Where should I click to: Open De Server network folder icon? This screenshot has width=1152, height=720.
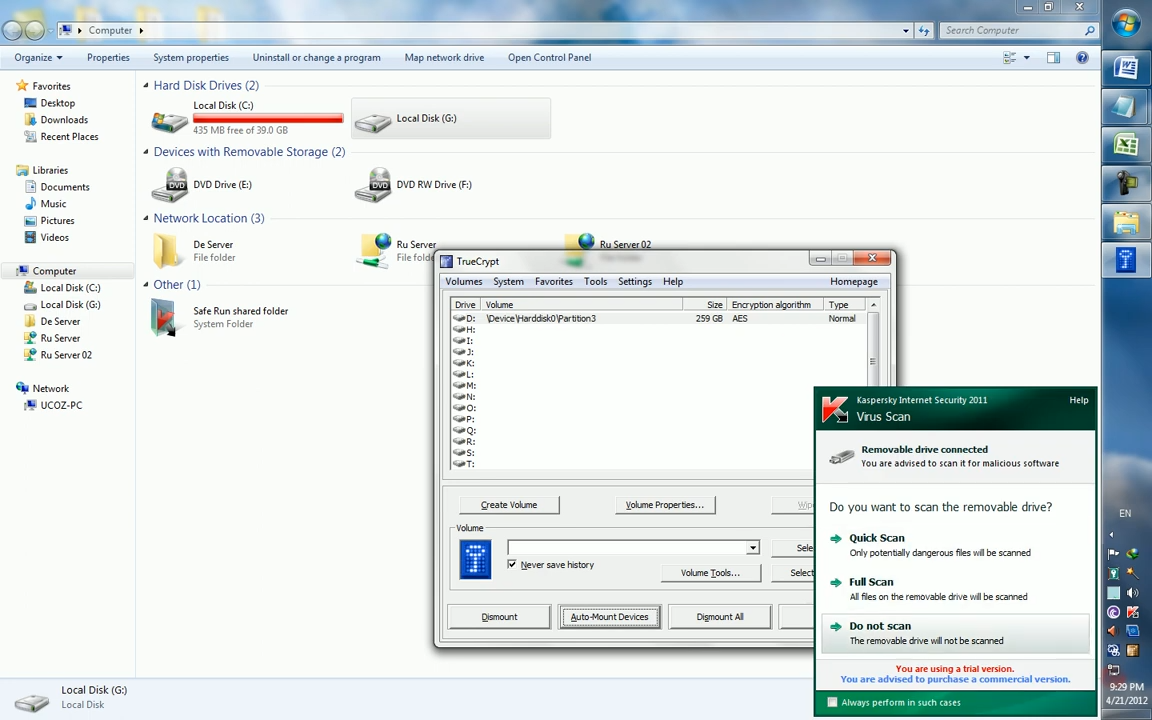(167, 251)
